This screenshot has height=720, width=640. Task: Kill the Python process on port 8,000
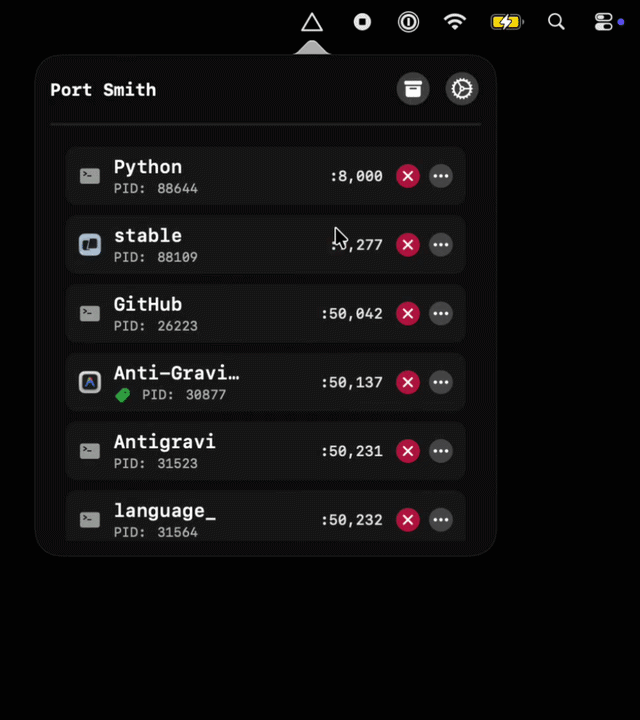407,176
